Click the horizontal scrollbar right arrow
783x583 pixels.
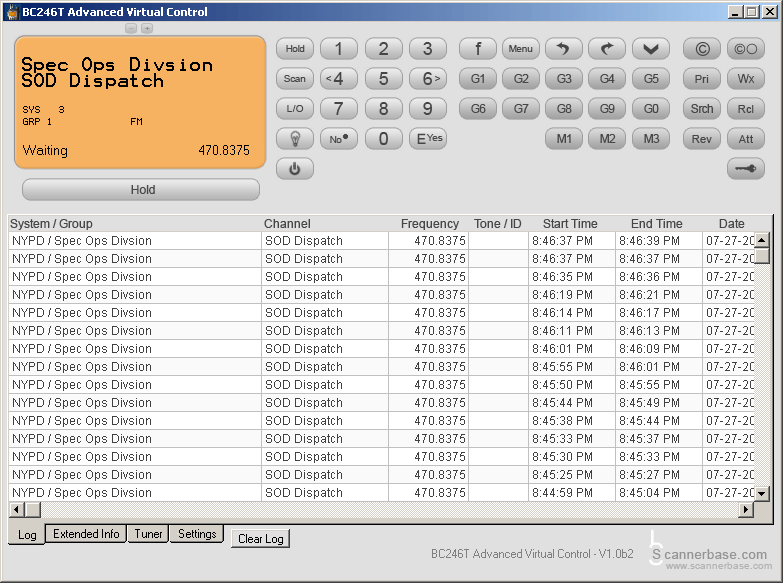745,510
